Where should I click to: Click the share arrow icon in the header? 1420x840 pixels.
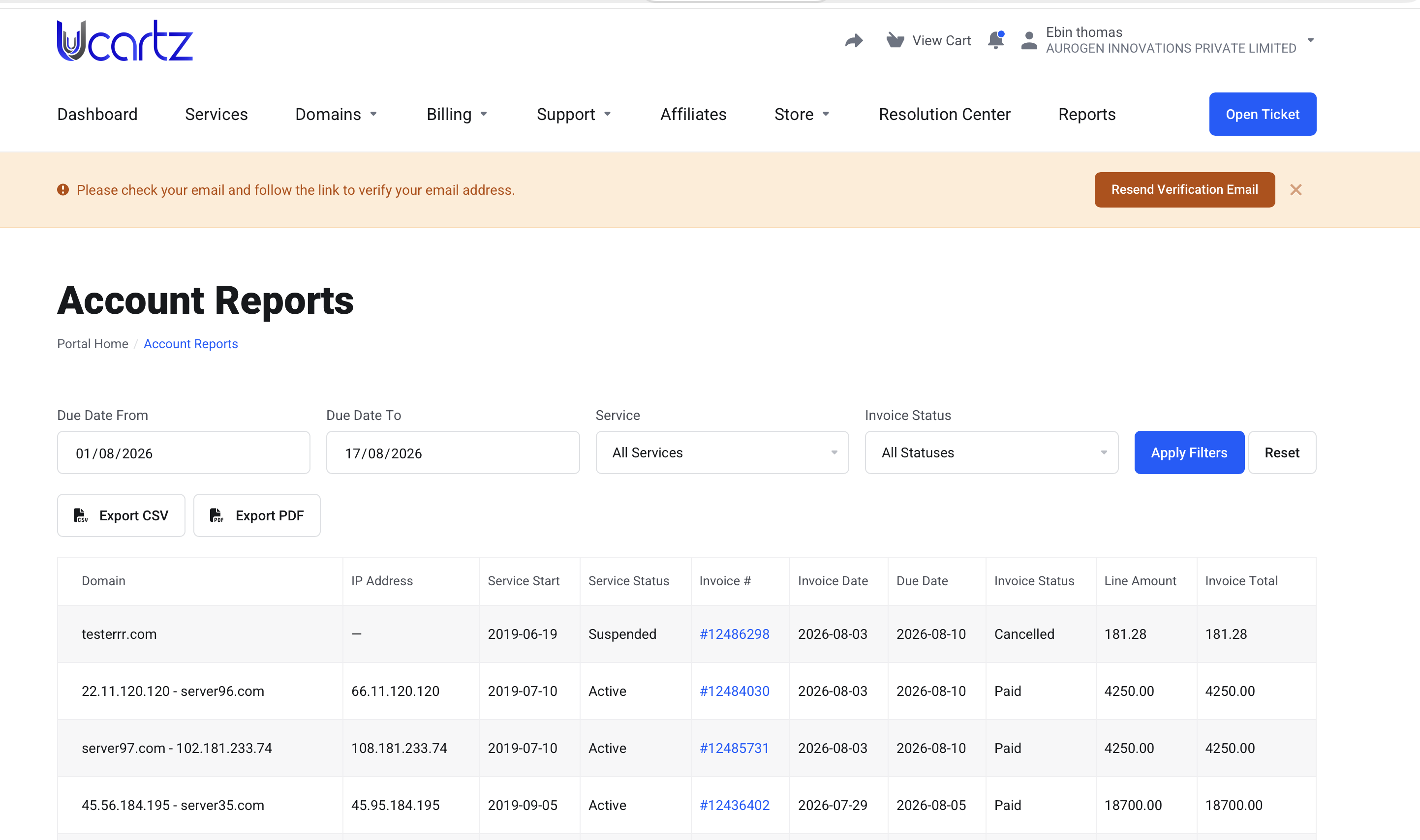pos(854,41)
